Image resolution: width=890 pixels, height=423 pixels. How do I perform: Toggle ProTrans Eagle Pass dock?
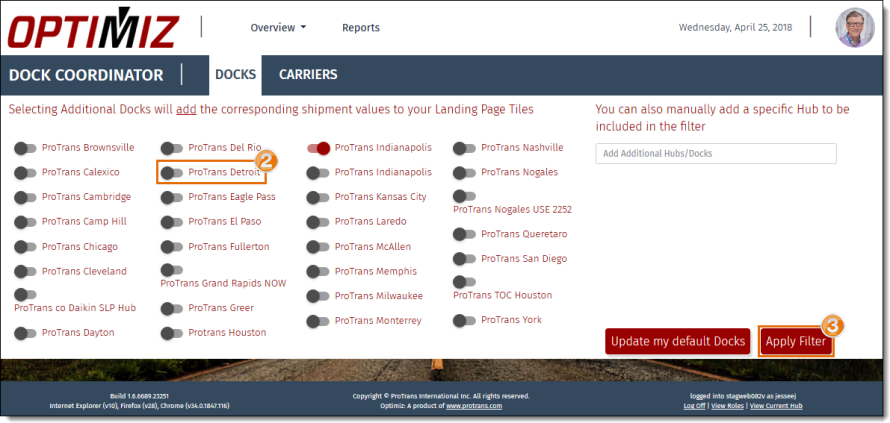click(x=171, y=198)
